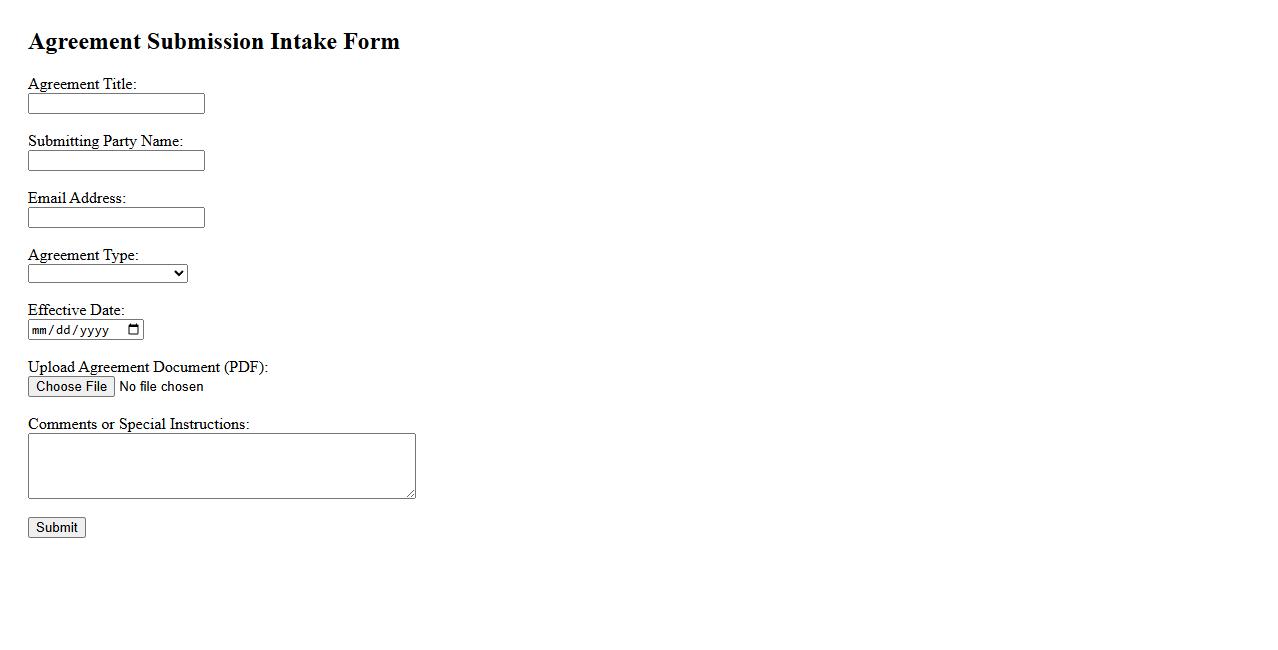Screen dimensions: 1278x650
Task: Click the "Email Address:" label
Action: pyautogui.click(x=77, y=198)
